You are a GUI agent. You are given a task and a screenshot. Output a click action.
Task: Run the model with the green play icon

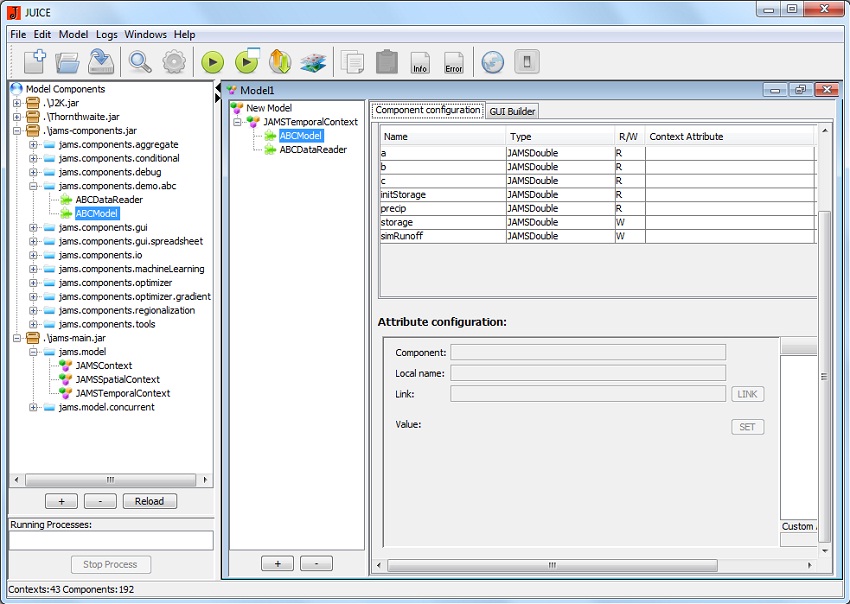pyautogui.click(x=212, y=62)
